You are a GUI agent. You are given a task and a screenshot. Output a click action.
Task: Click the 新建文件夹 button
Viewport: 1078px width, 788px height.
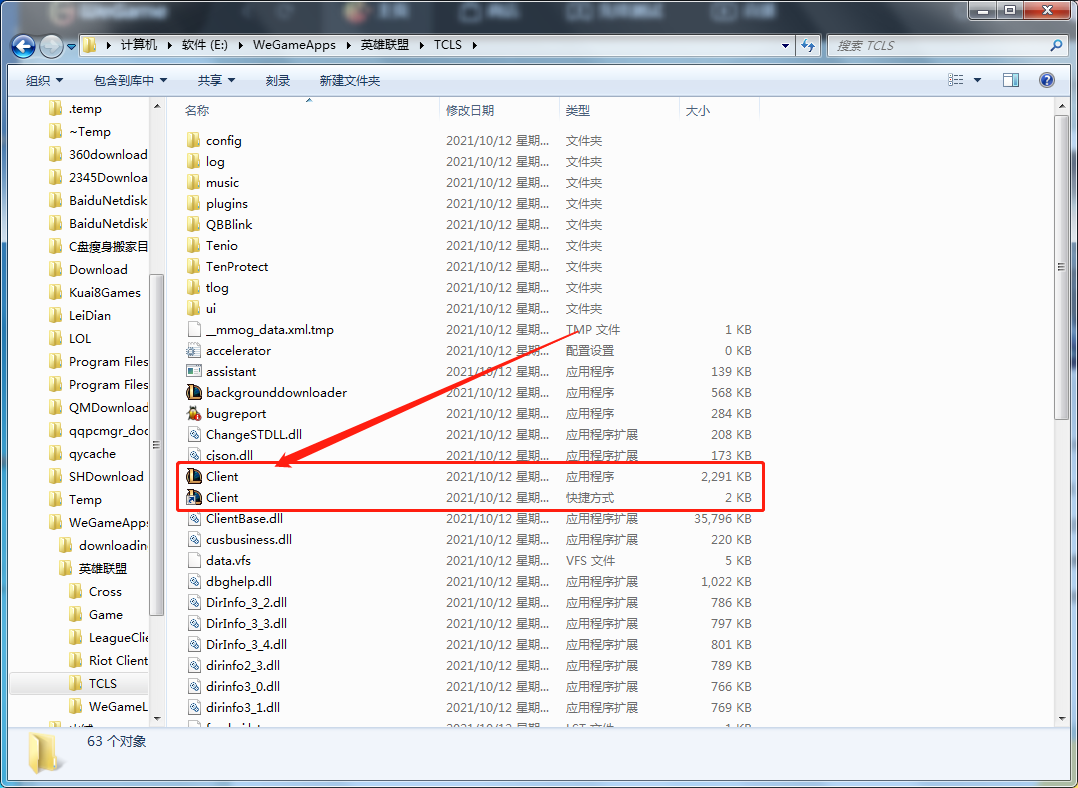(349, 80)
